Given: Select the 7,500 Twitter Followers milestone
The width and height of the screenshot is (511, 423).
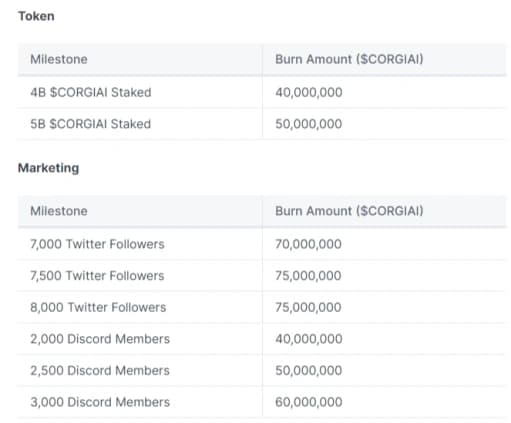Looking at the screenshot, I should pyautogui.click(x=97, y=276).
